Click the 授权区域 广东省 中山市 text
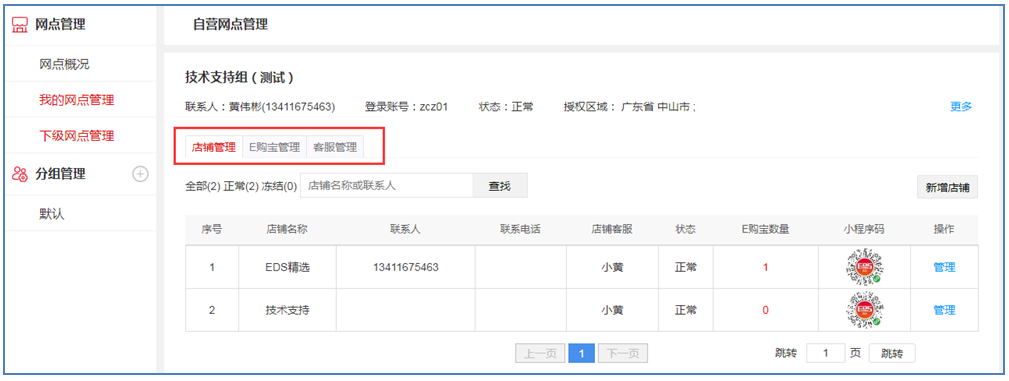The image size is (1009, 381). [x=629, y=107]
